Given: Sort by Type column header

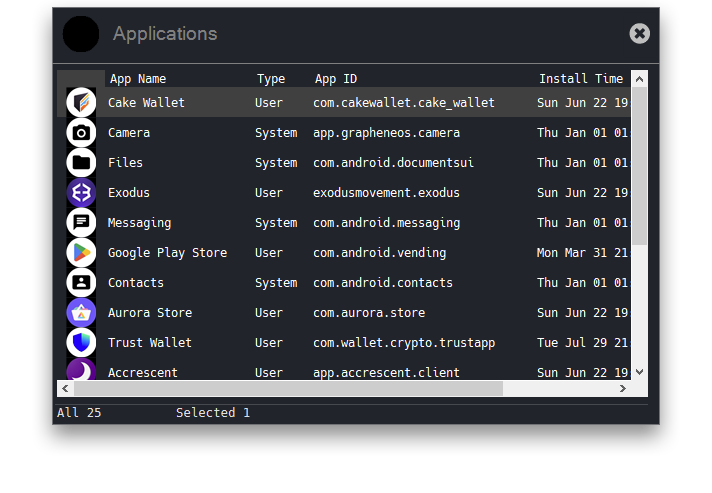Looking at the screenshot, I should click(x=271, y=79).
